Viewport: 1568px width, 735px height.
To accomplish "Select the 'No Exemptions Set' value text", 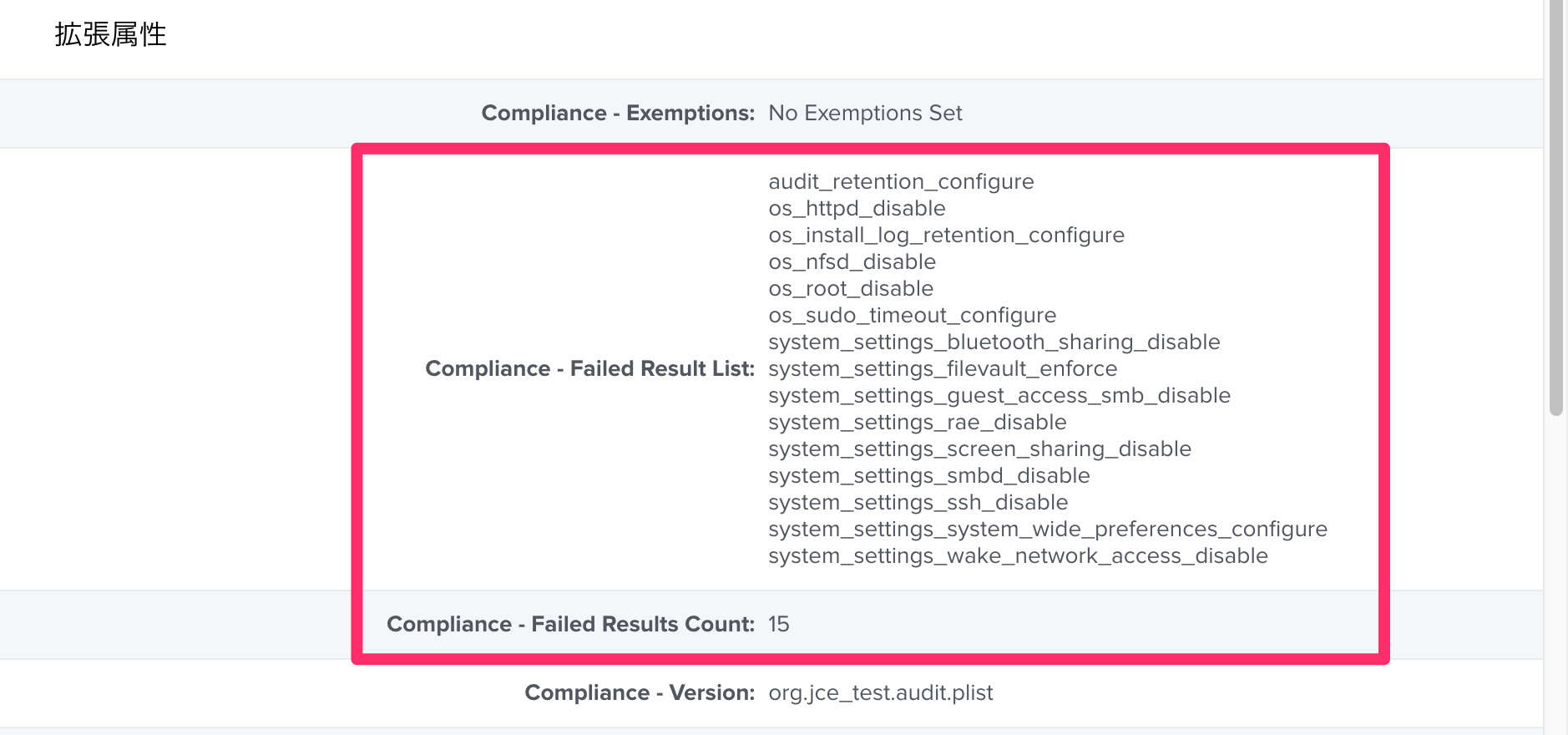I will pyautogui.click(x=865, y=113).
